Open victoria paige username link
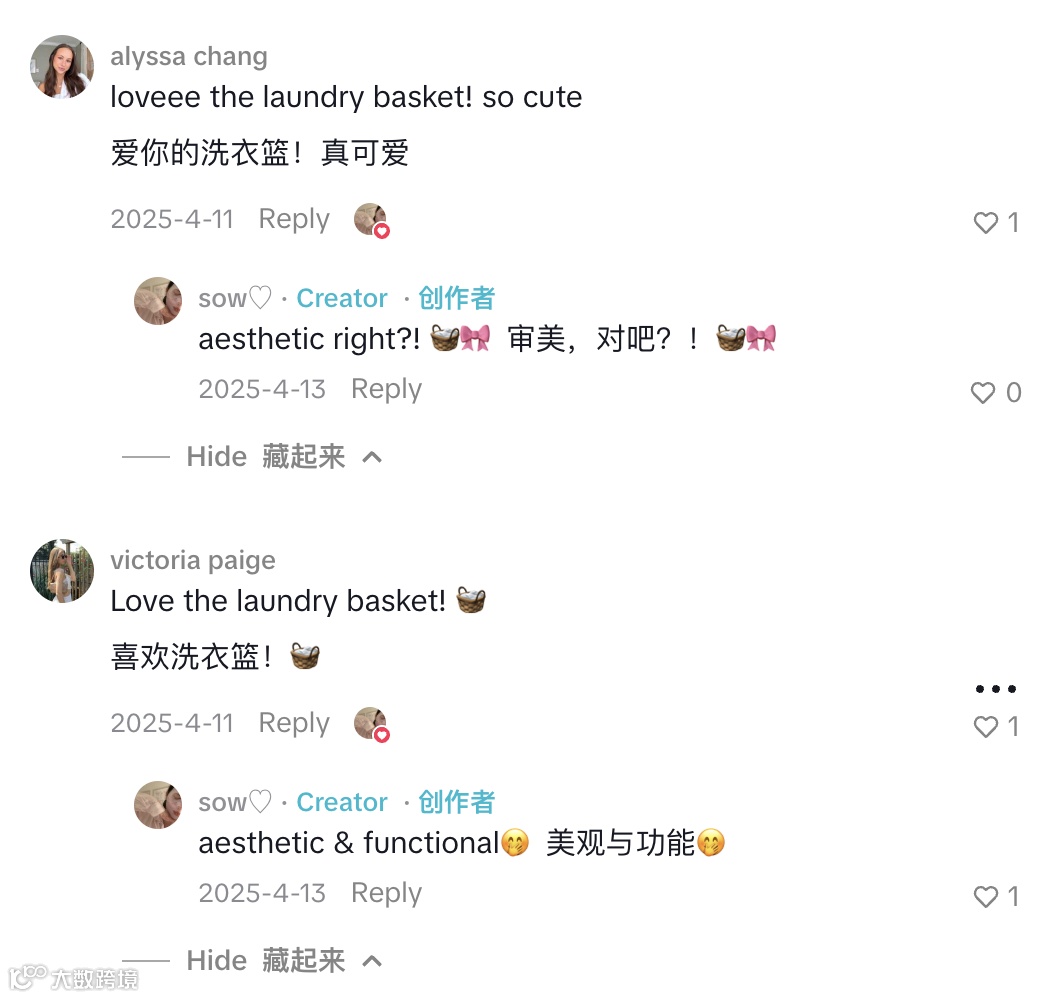The image size is (1060, 998). (x=193, y=561)
